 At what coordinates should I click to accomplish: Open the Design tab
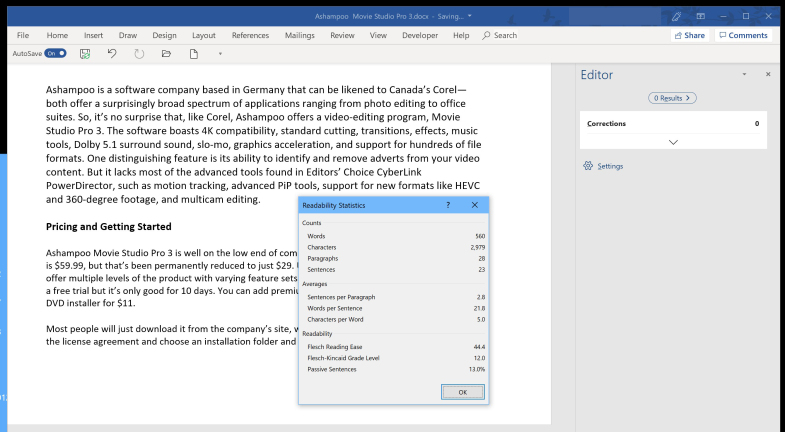(164, 35)
